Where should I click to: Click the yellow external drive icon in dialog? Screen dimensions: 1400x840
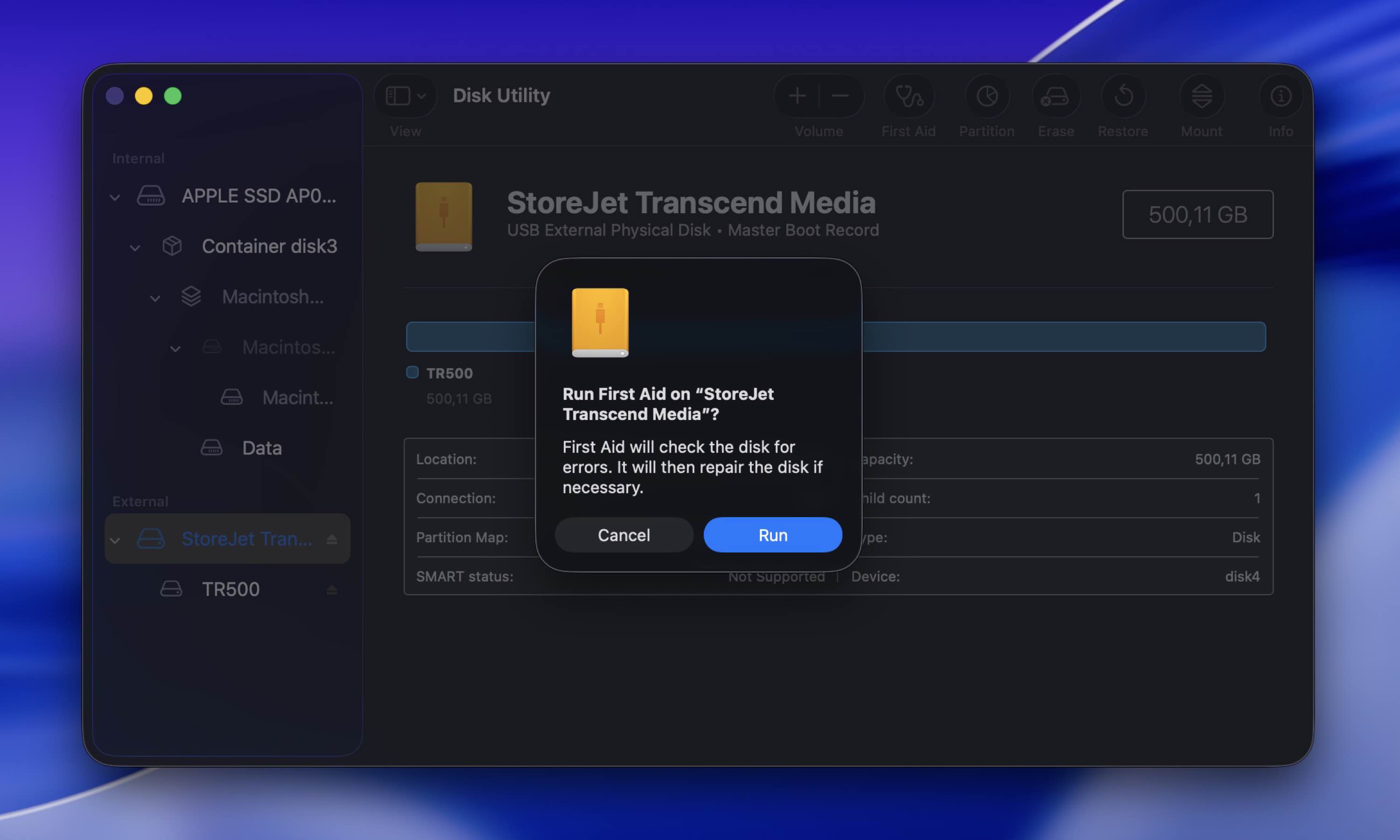click(601, 322)
